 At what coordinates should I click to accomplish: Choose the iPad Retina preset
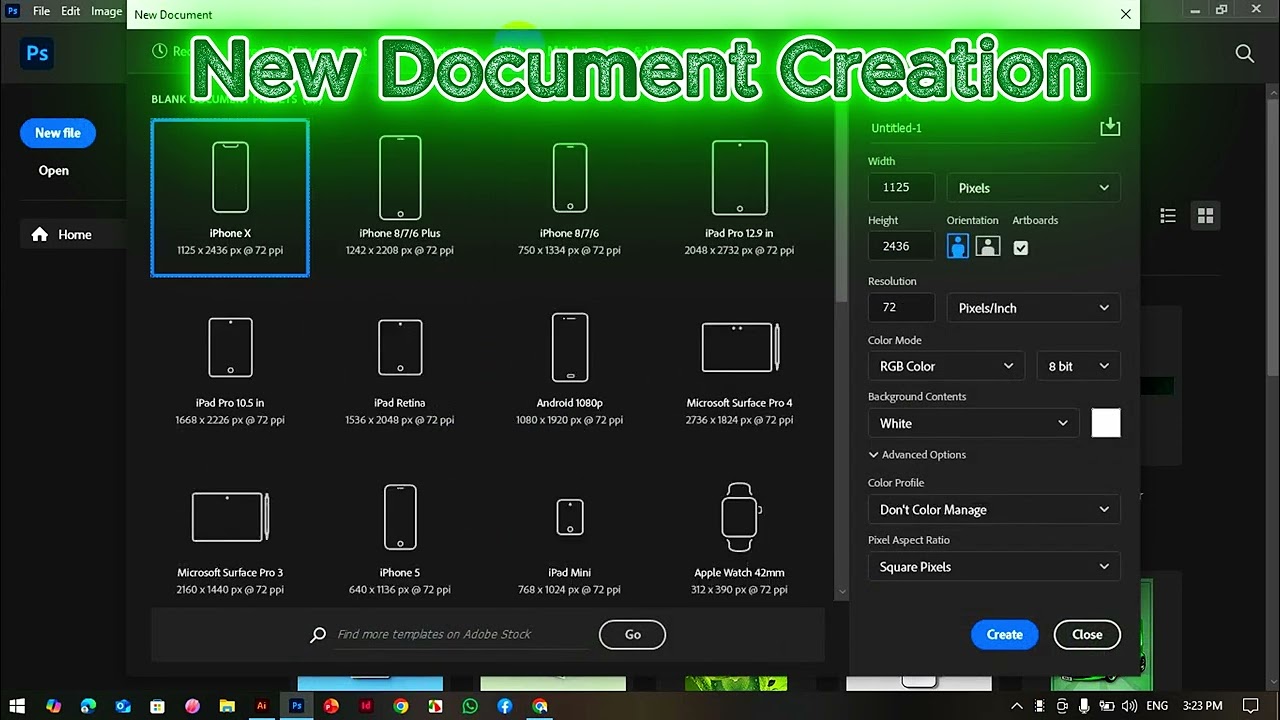(400, 368)
